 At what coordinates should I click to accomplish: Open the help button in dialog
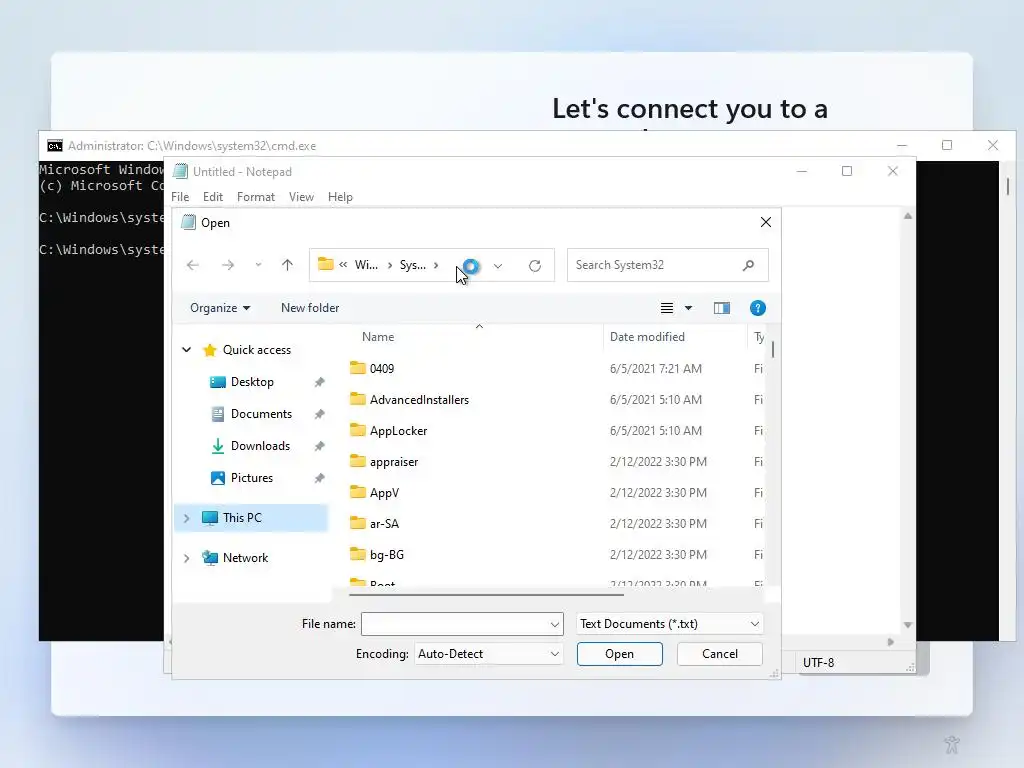point(758,308)
